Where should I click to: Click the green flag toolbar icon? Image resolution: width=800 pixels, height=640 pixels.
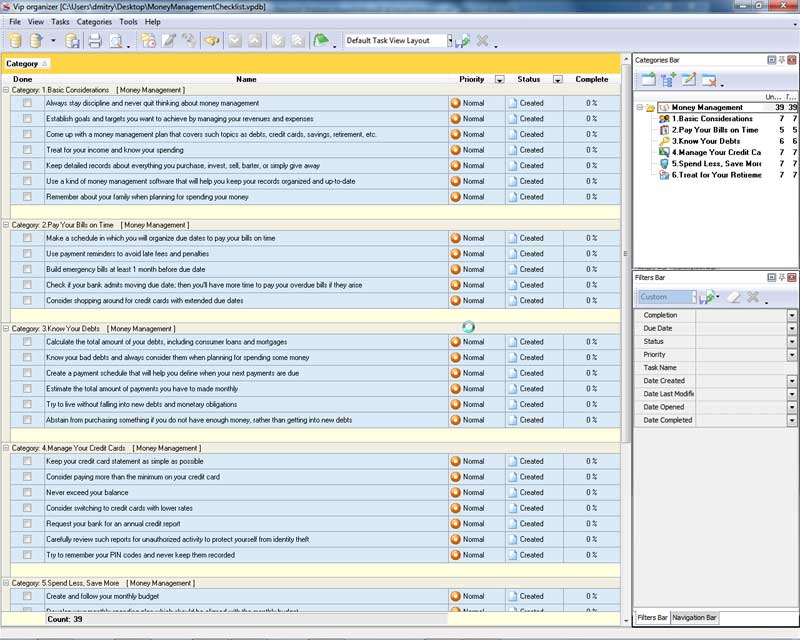click(321, 41)
